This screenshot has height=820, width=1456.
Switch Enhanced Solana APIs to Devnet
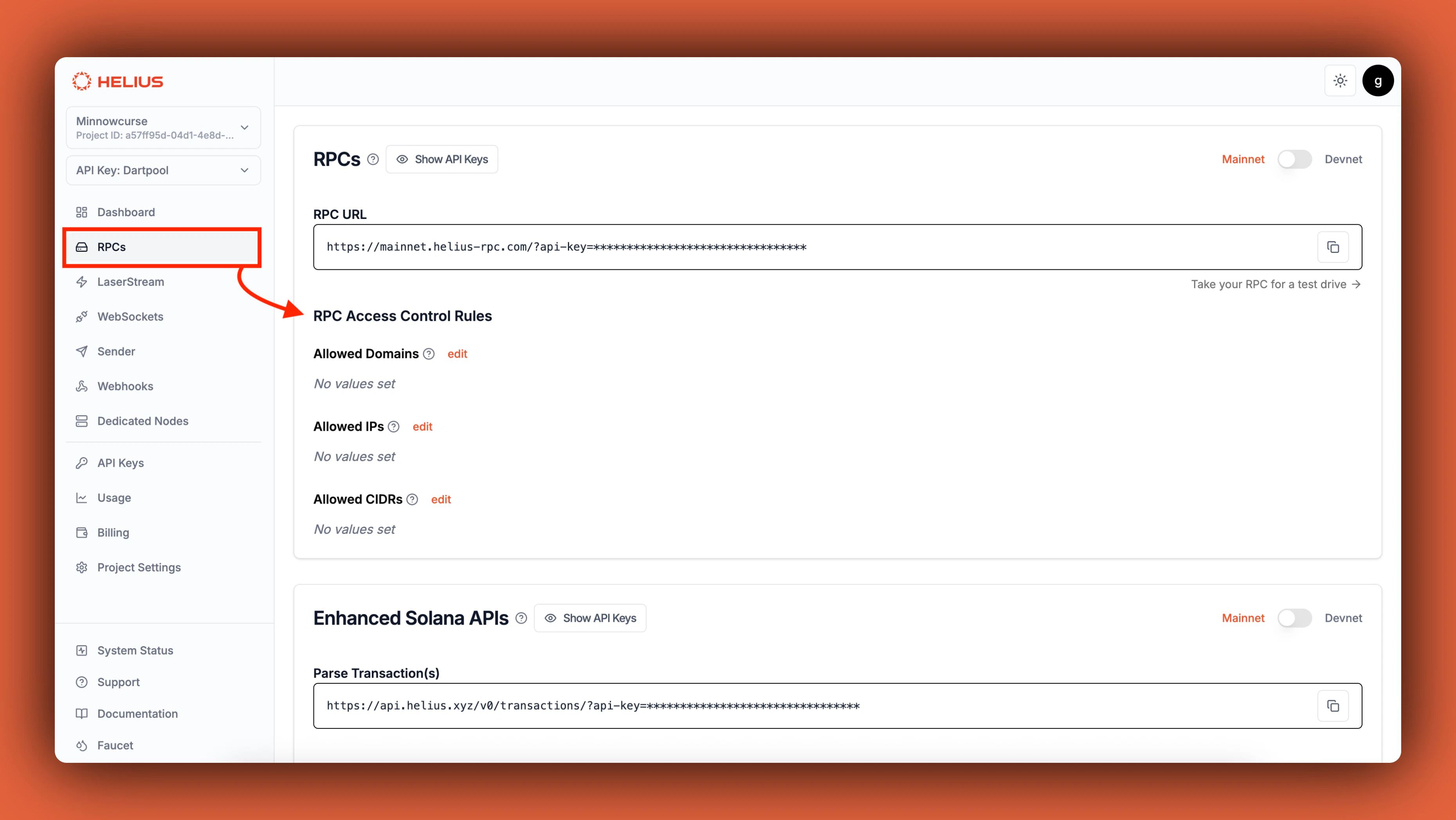(1295, 618)
